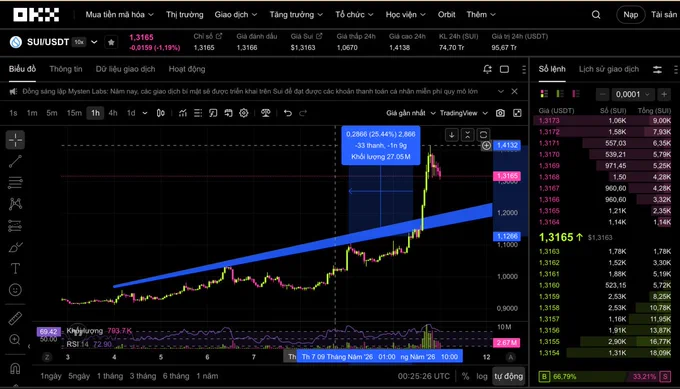680x389 pixels.
Task: Open chart settings gear icon
Action: [244, 113]
